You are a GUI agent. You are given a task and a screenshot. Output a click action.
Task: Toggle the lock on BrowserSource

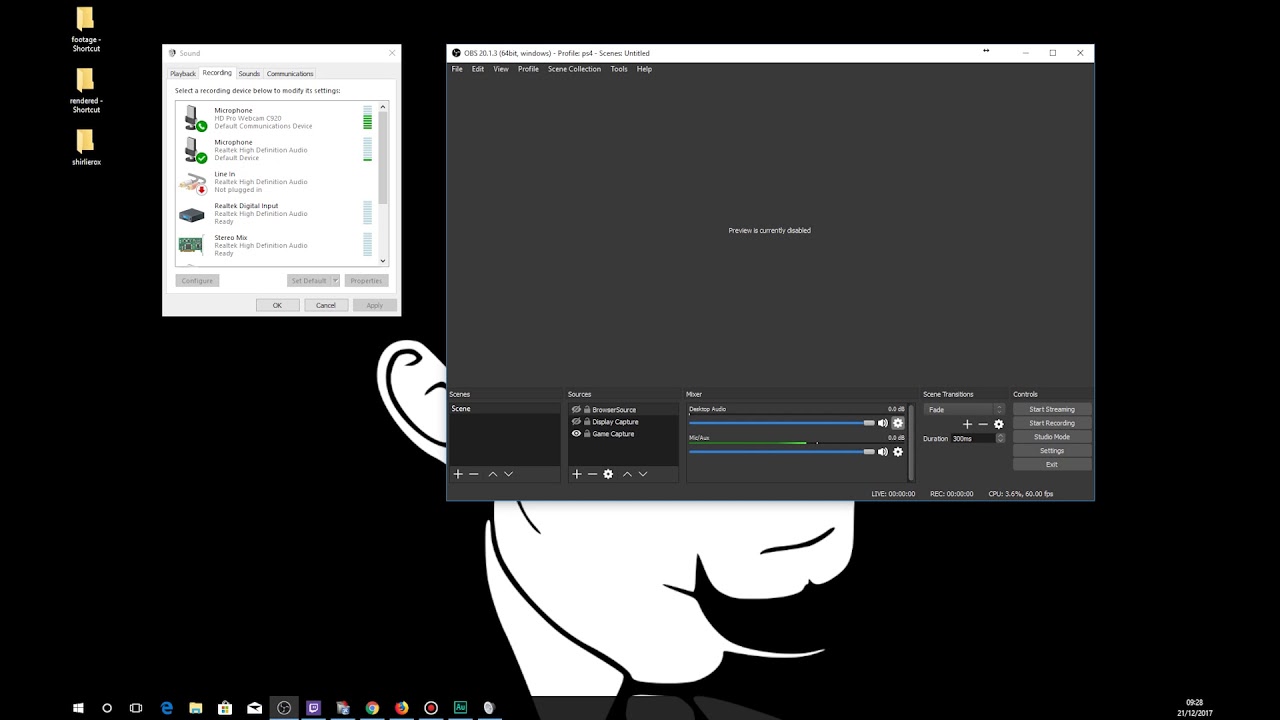[x=587, y=410]
